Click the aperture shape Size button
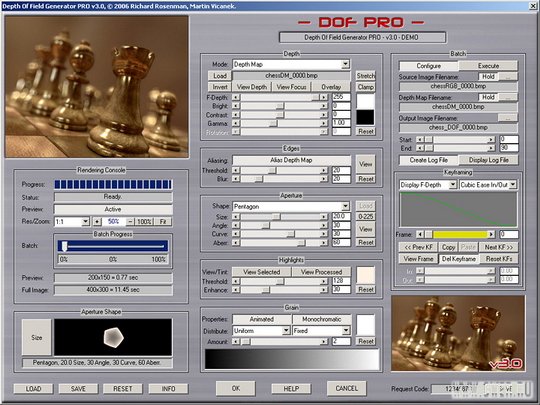This screenshot has height=405, width=540. (37, 337)
